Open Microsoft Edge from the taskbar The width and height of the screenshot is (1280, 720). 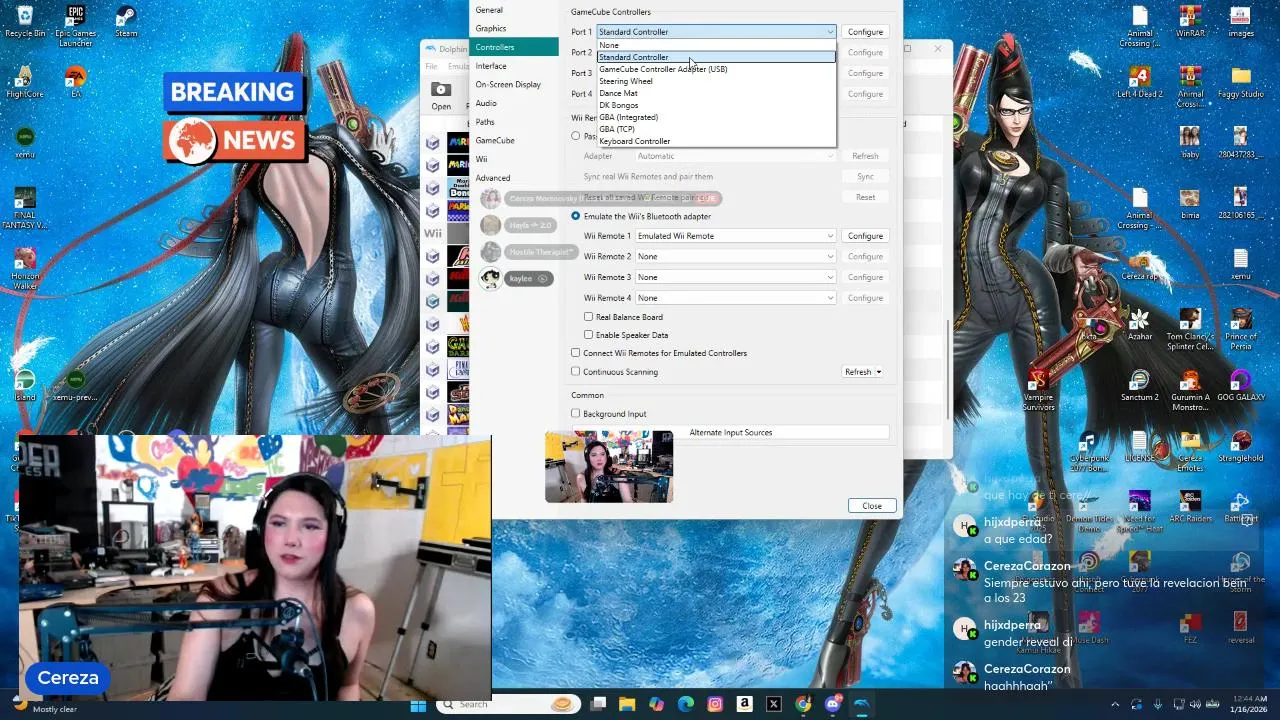[686, 704]
